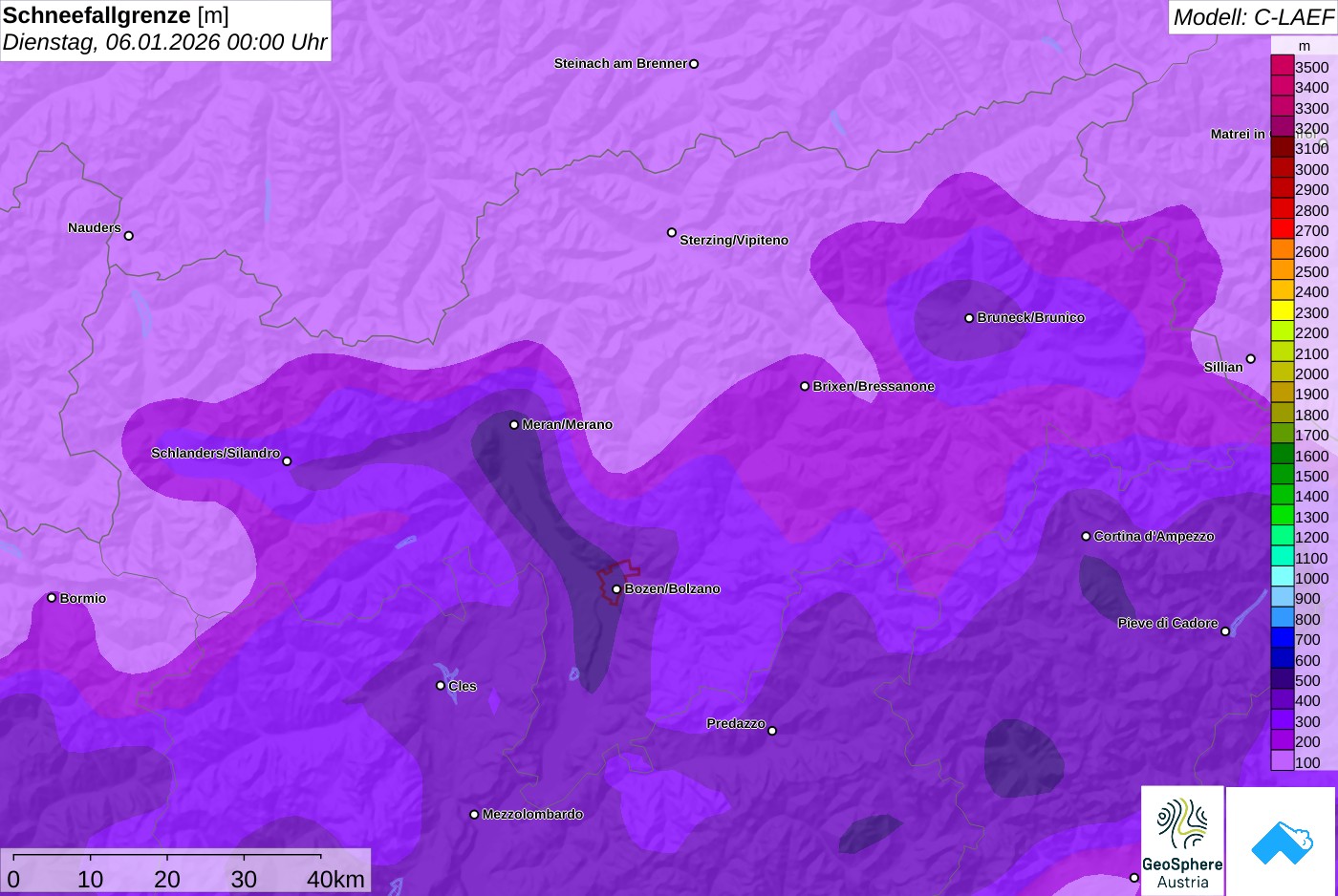Select the 700 m blue legend swatch
The width and height of the screenshot is (1338, 896).
pyautogui.click(x=1282, y=639)
